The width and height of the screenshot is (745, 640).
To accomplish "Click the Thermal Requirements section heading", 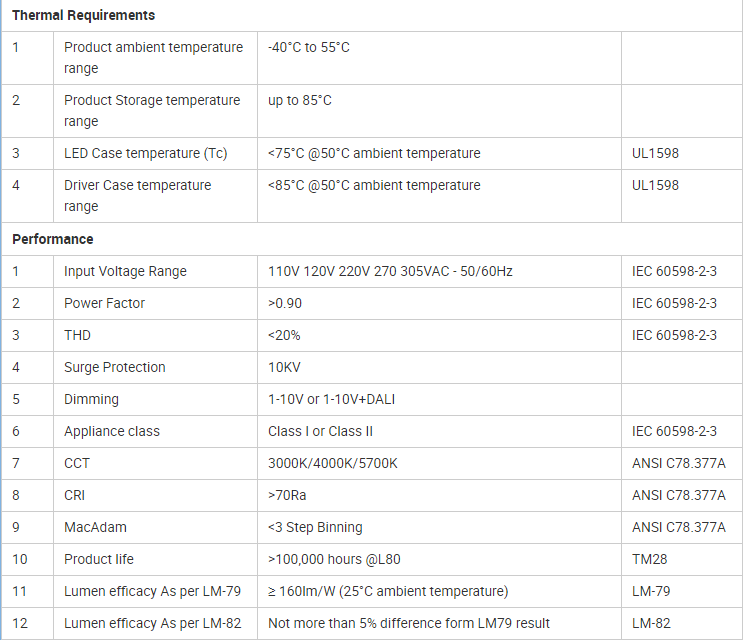I will tap(83, 15).
